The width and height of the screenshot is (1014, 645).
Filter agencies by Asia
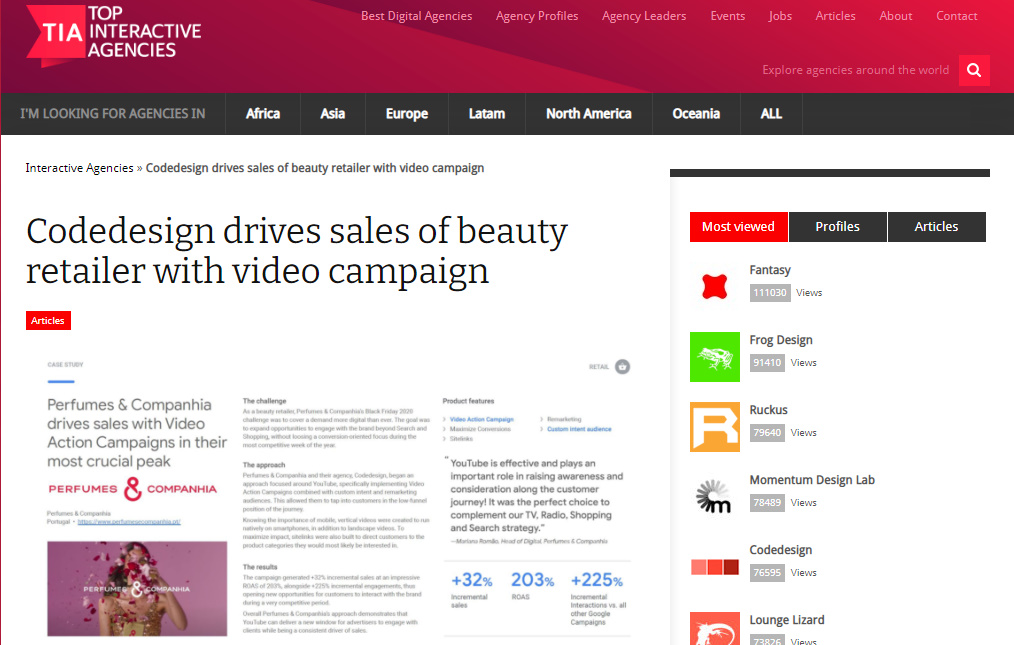[332, 114]
